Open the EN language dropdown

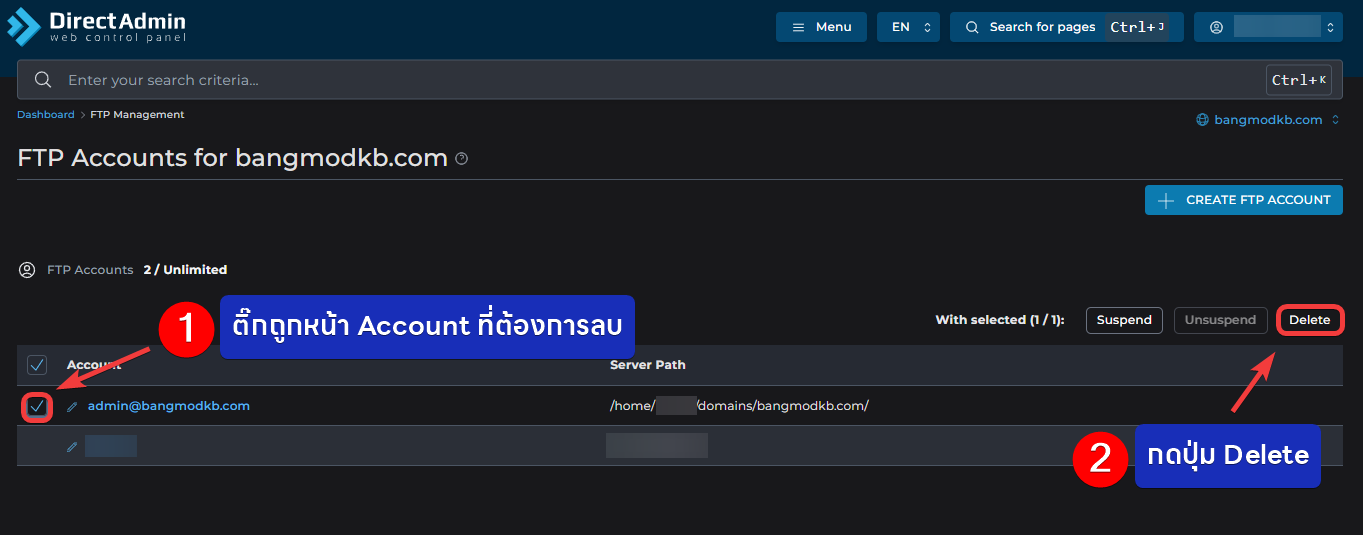tap(909, 27)
